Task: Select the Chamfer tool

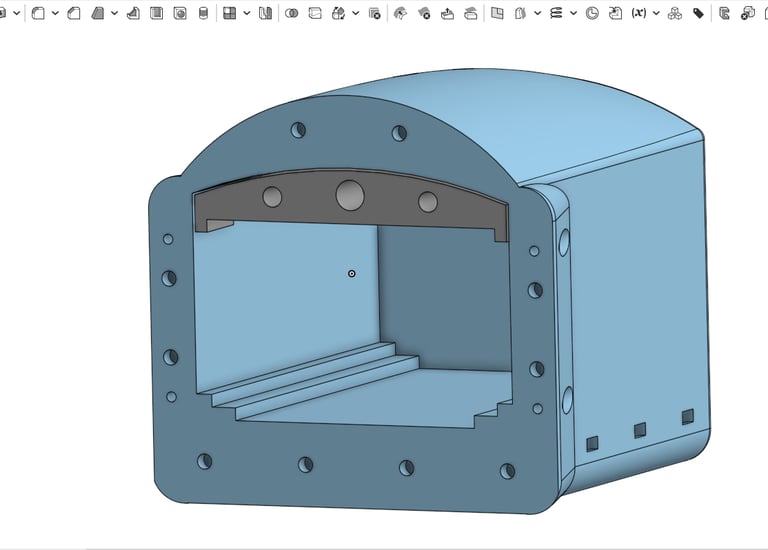Action: pos(74,13)
